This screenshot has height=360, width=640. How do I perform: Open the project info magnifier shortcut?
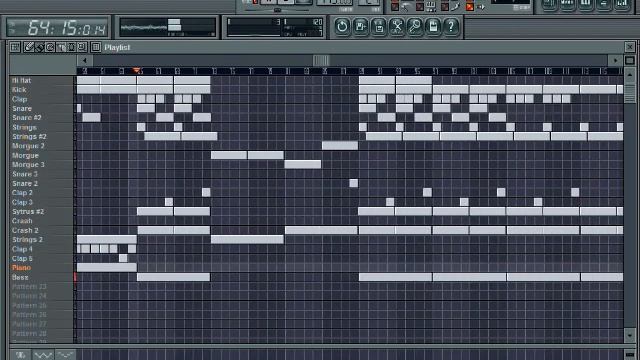coord(415,27)
